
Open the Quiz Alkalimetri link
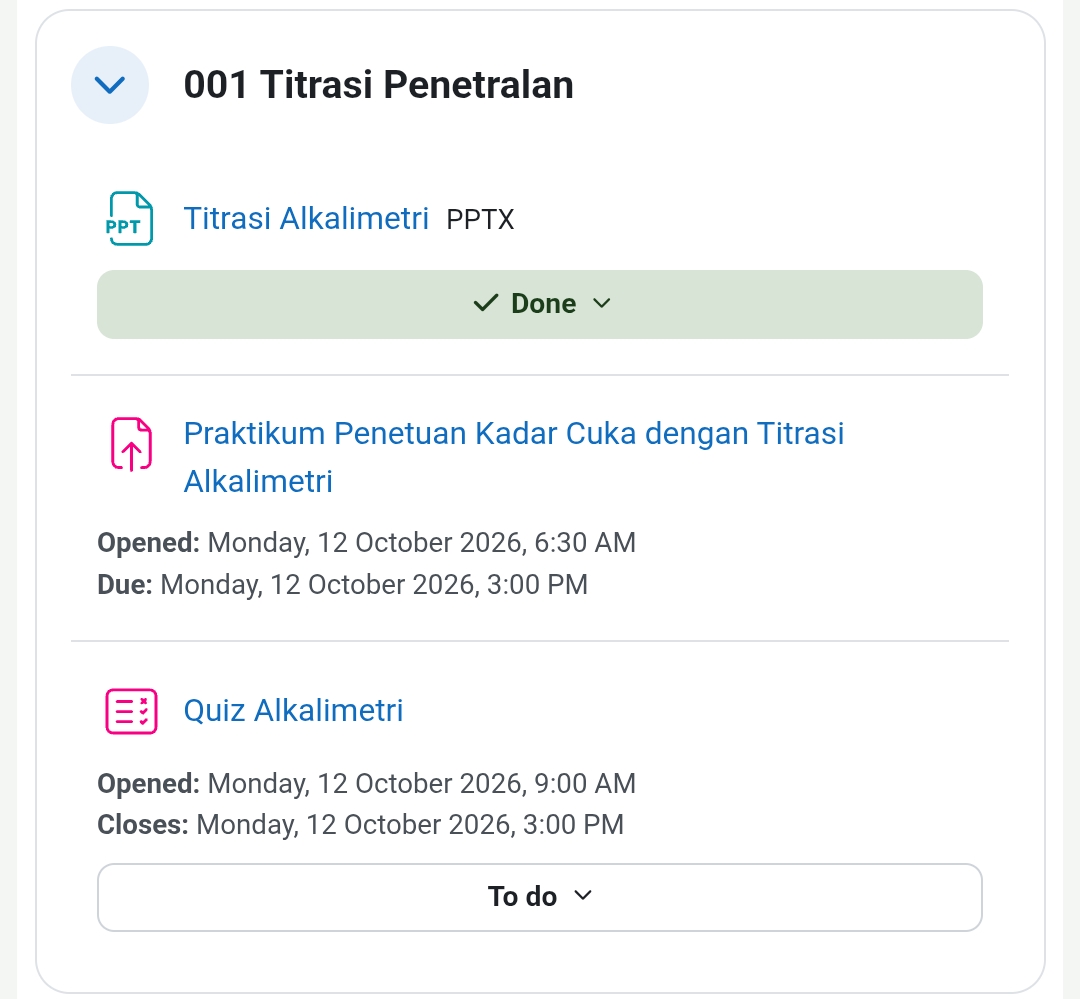[293, 710]
